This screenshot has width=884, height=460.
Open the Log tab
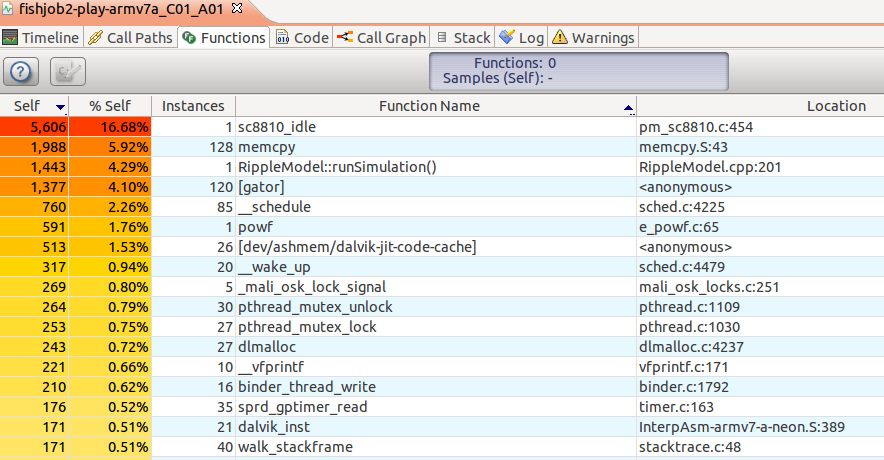pyautogui.click(x=521, y=38)
